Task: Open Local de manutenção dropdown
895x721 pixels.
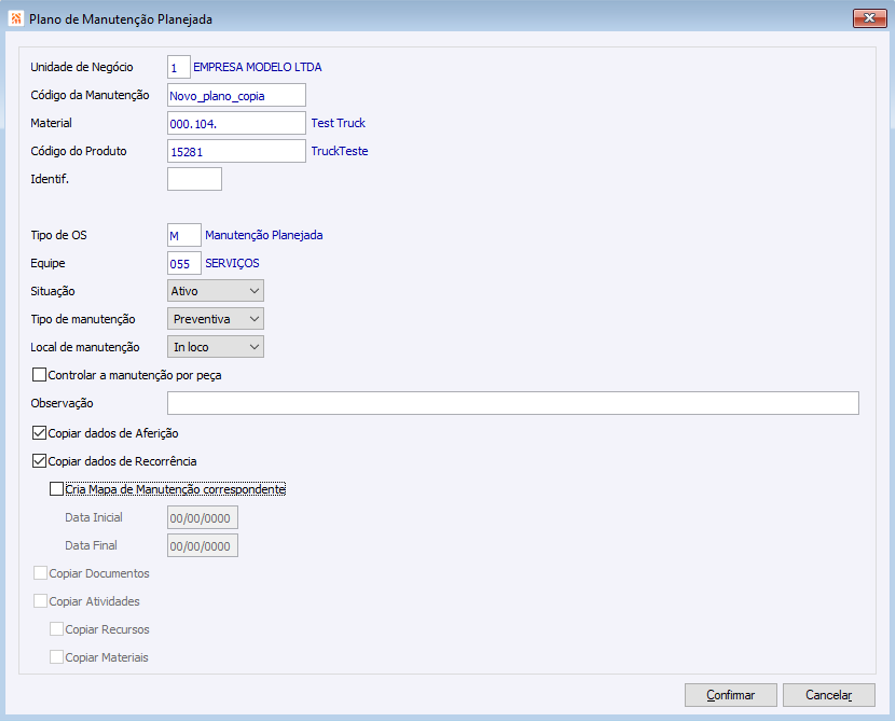Action: pos(215,347)
